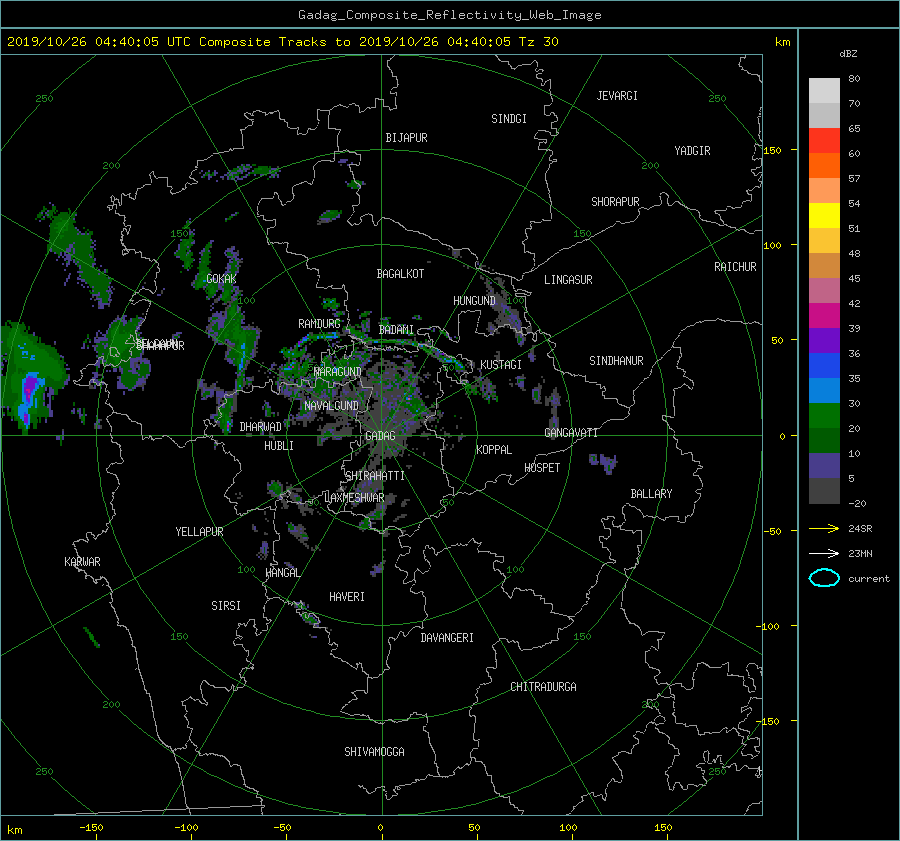Click the SINDGI city label

pos(509,119)
